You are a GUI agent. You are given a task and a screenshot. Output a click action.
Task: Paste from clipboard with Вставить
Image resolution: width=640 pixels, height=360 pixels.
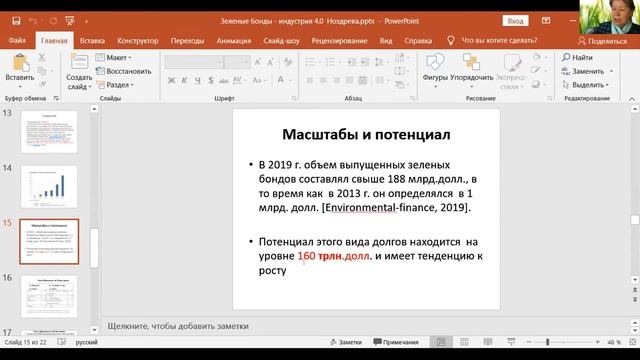coord(20,71)
